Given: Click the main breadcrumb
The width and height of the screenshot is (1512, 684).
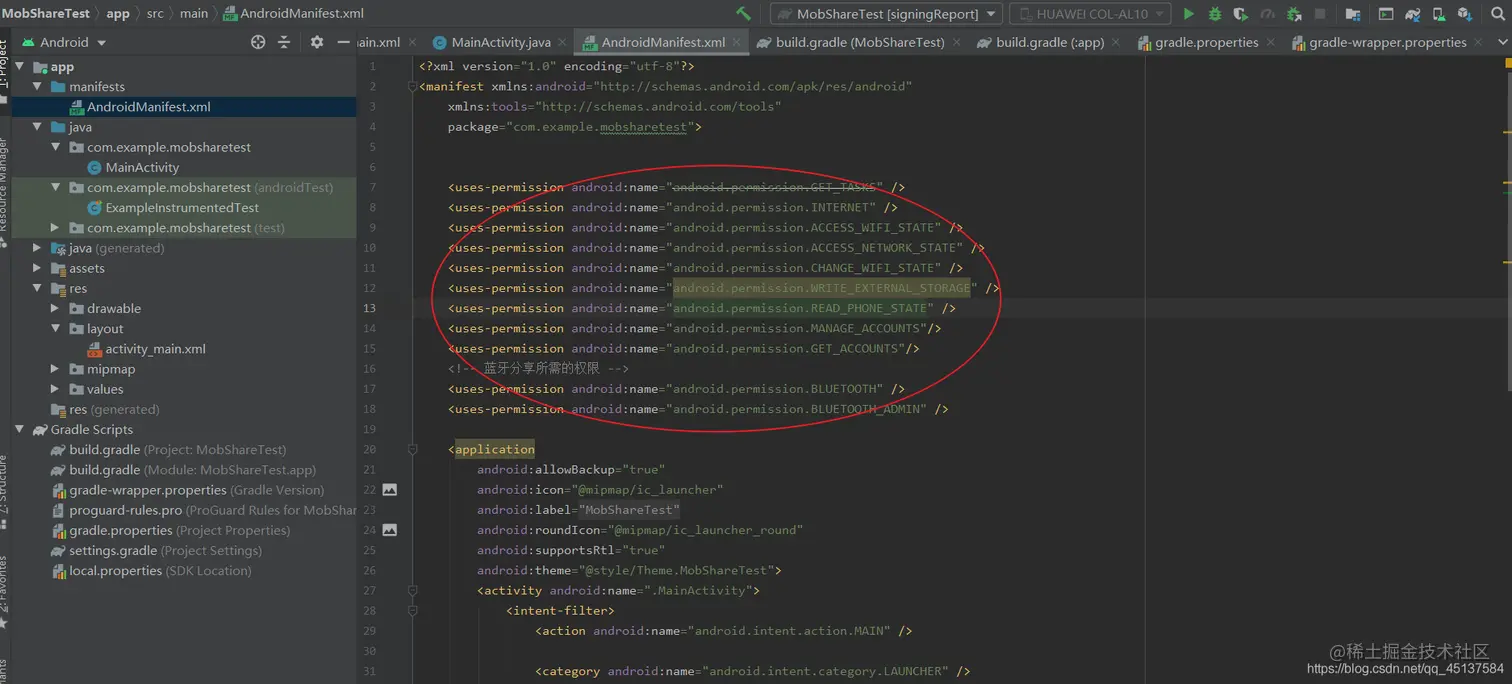Looking at the screenshot, I should click(194, 14).
